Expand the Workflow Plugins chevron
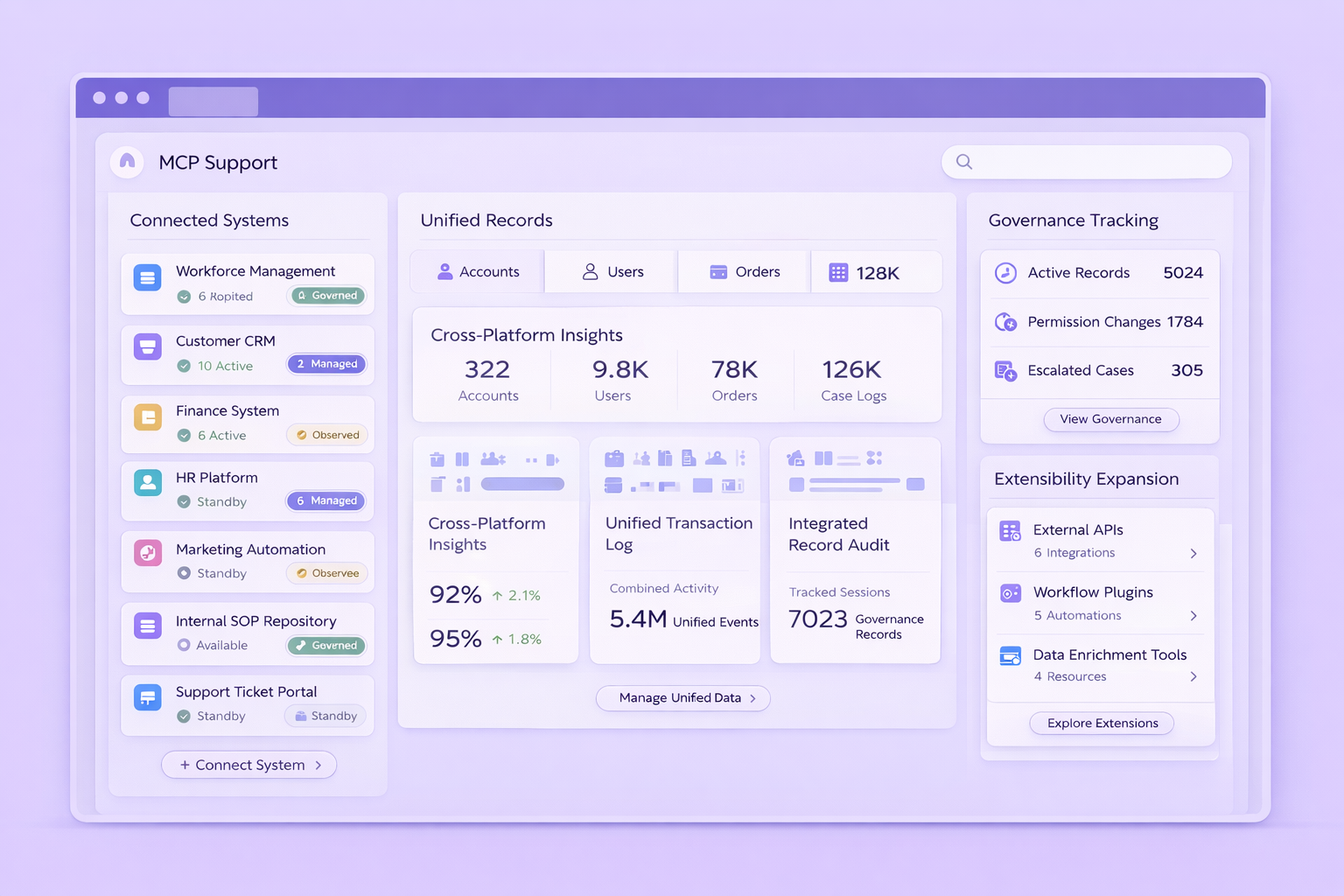Image resolution: width=1344 pixels, height=896 pixels. coord(1193,616)
